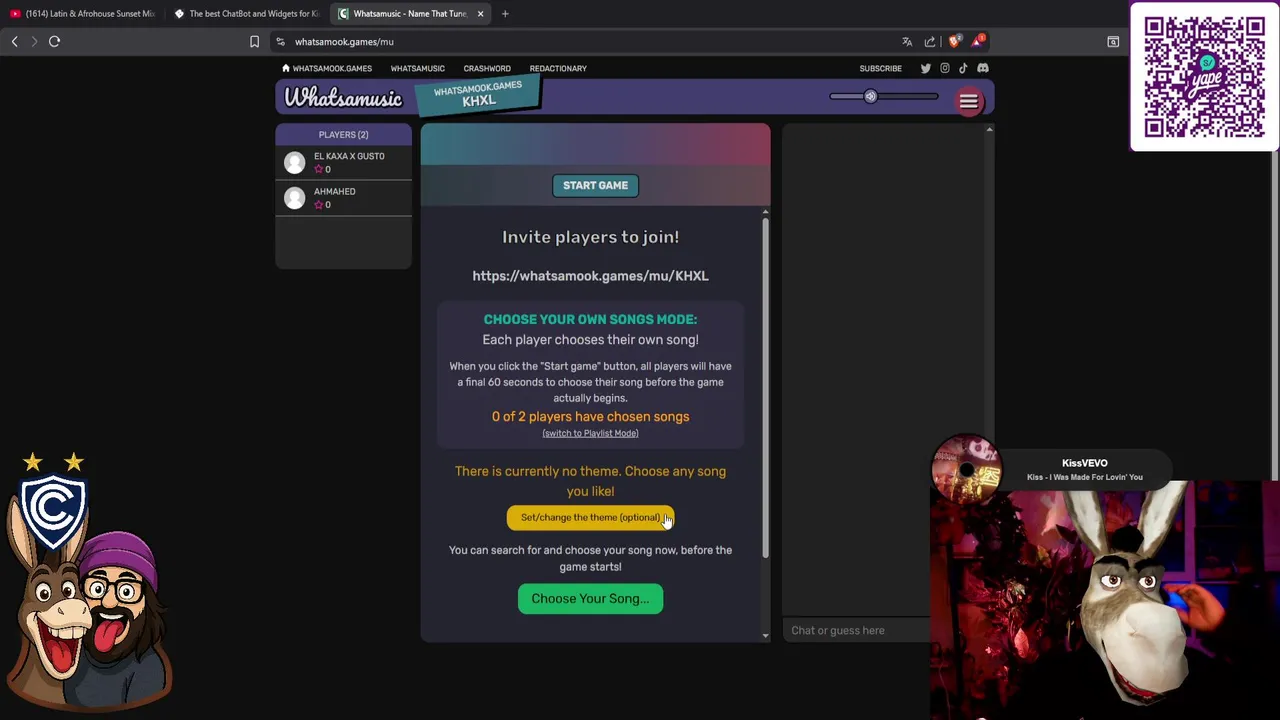Adjust the volume slider knob

[x=870, y=97]
